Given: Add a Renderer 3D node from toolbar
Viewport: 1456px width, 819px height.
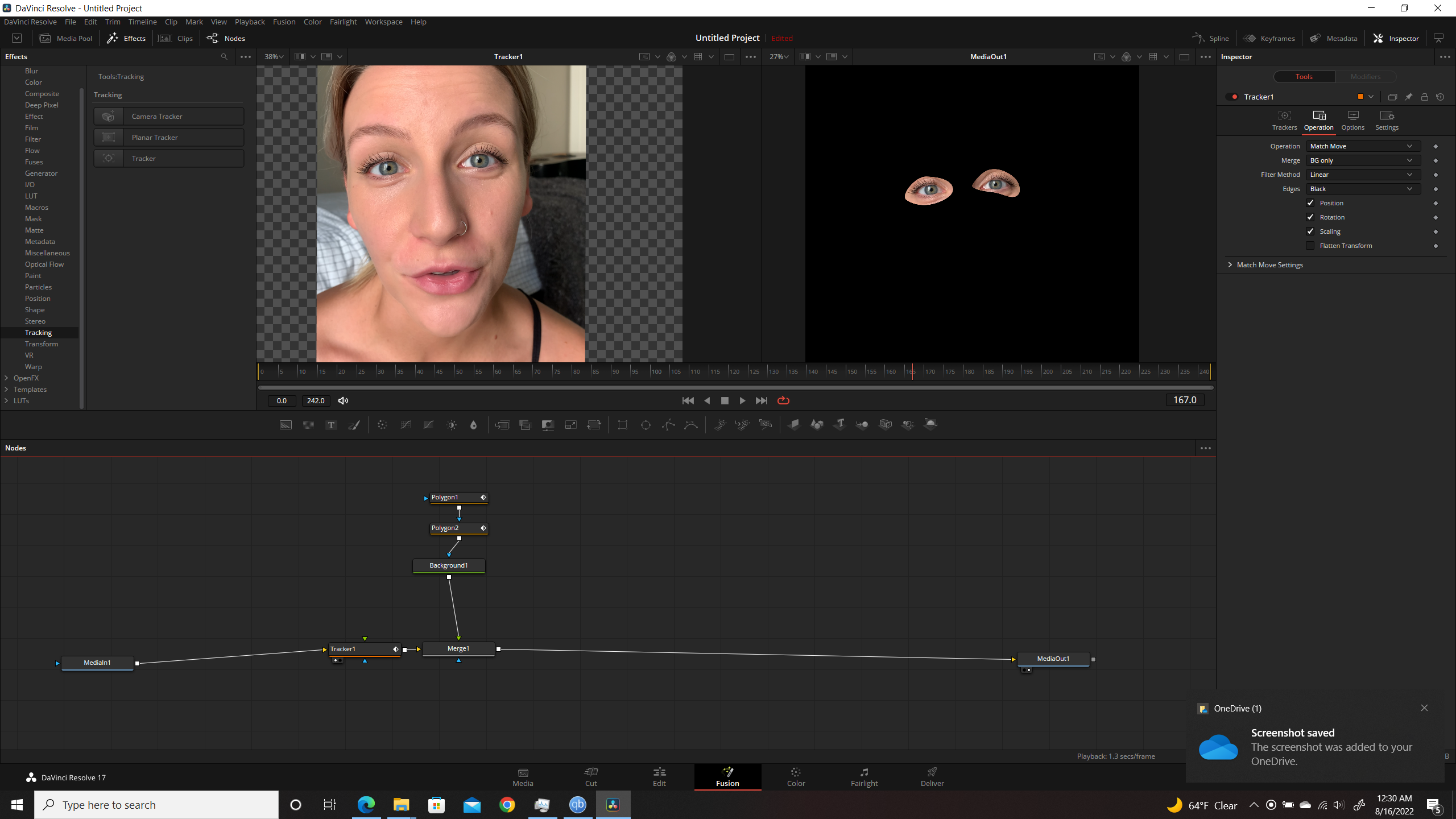Looking at the screenshot, I should [x=930, y=424].
